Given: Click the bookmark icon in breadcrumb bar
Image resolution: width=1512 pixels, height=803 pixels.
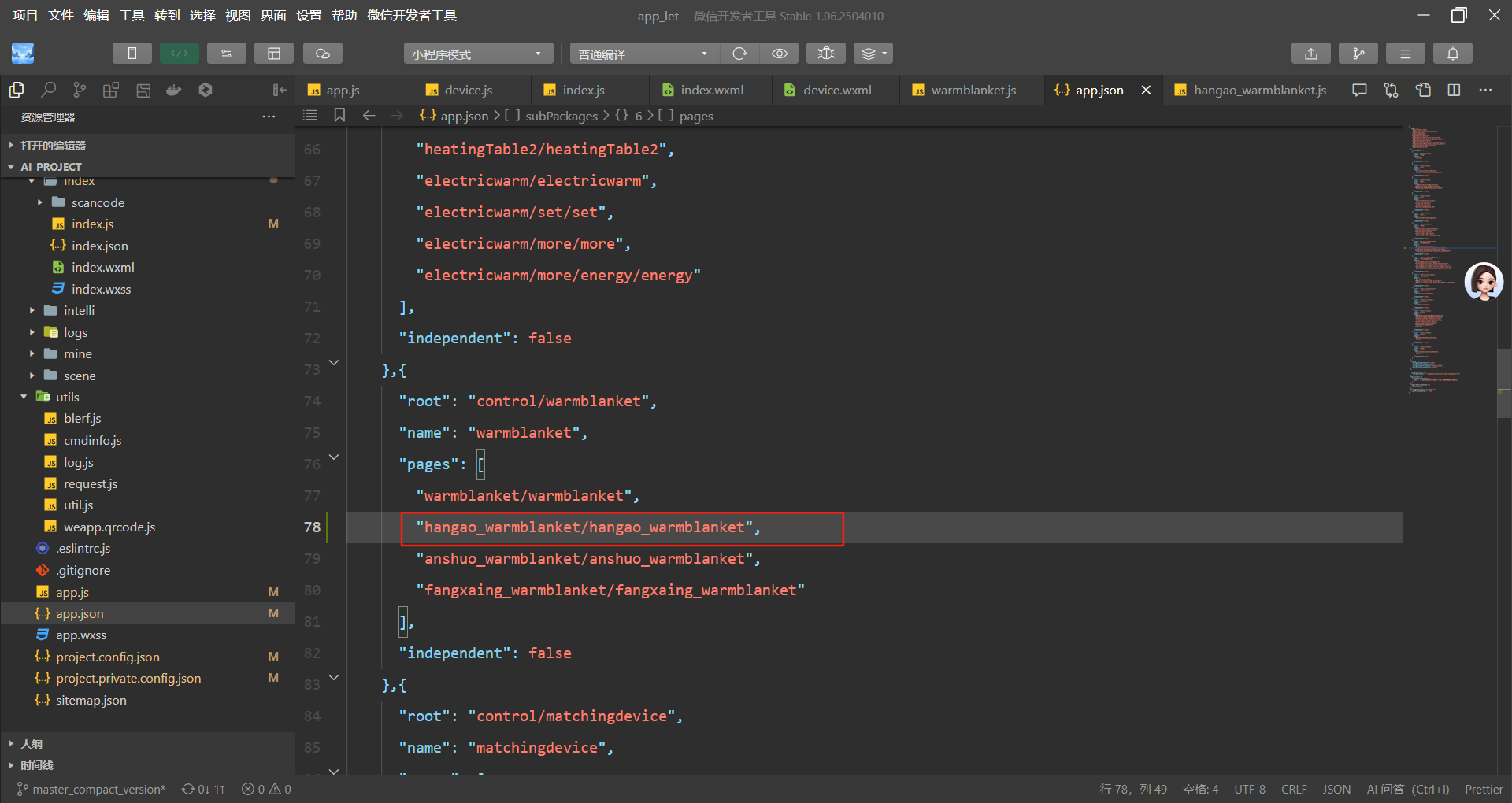Looking at the screenshot, I should pos(339,116).
